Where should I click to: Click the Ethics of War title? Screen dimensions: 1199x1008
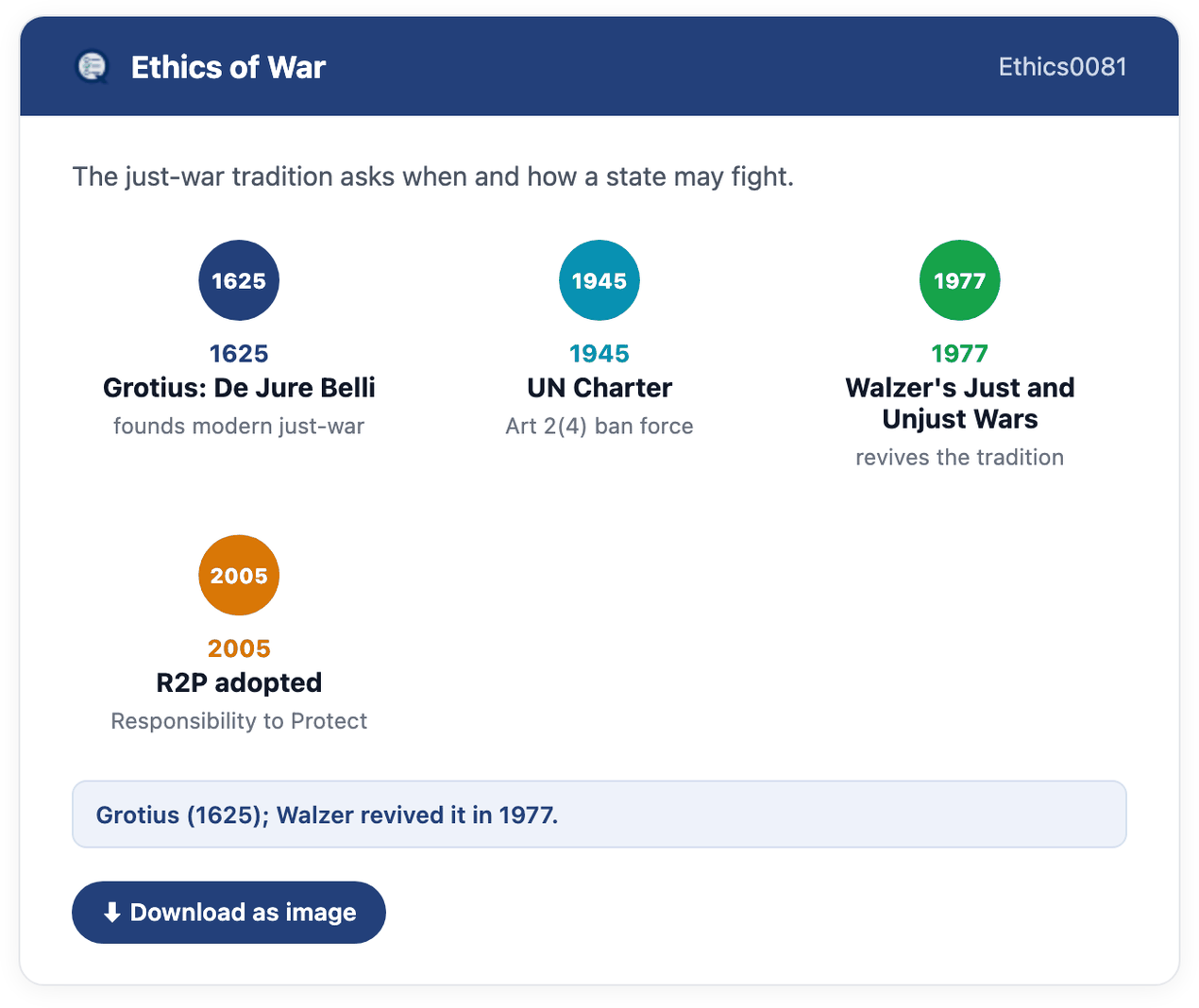pyautogui.click(x=228, y=67)
